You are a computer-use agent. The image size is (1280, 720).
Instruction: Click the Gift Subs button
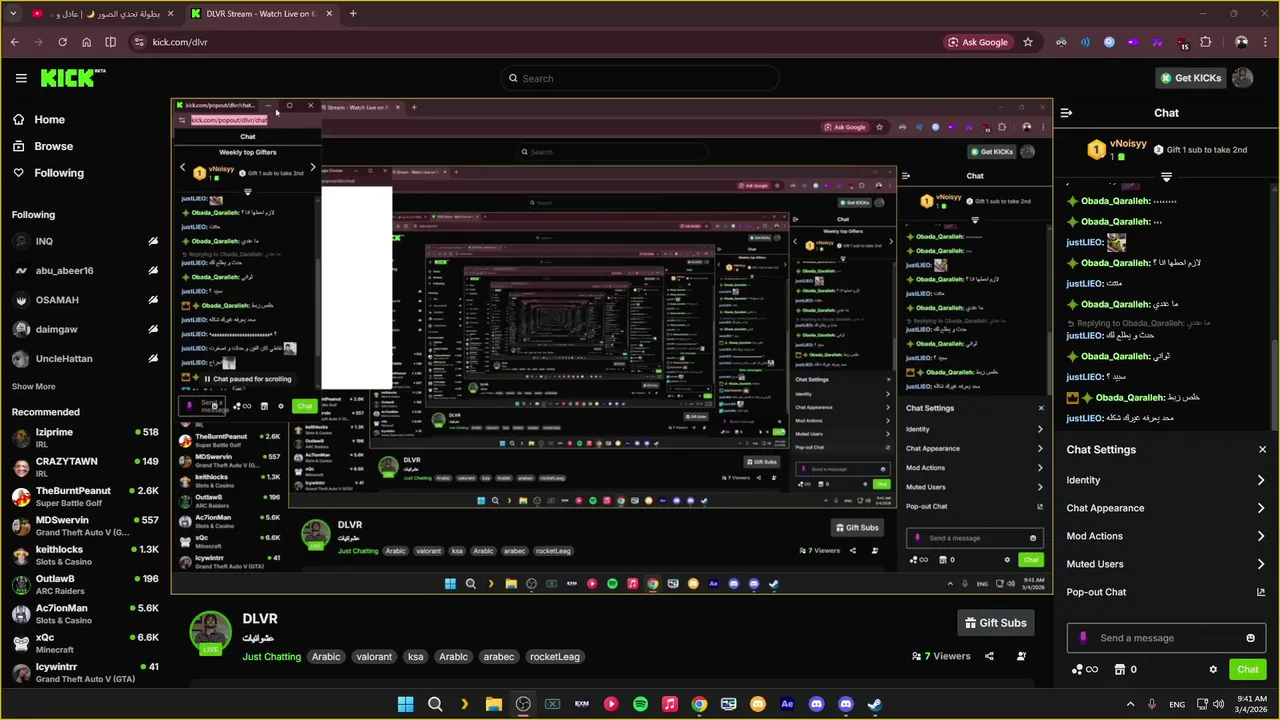click(995, 623)
